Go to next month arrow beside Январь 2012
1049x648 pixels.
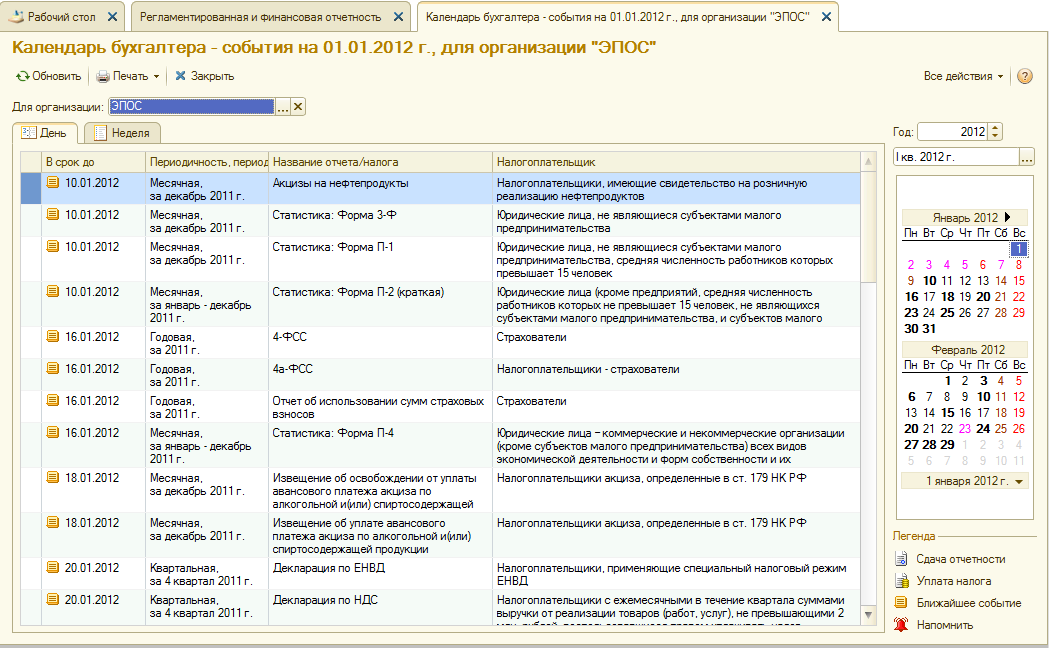(x=1008, y=217)
